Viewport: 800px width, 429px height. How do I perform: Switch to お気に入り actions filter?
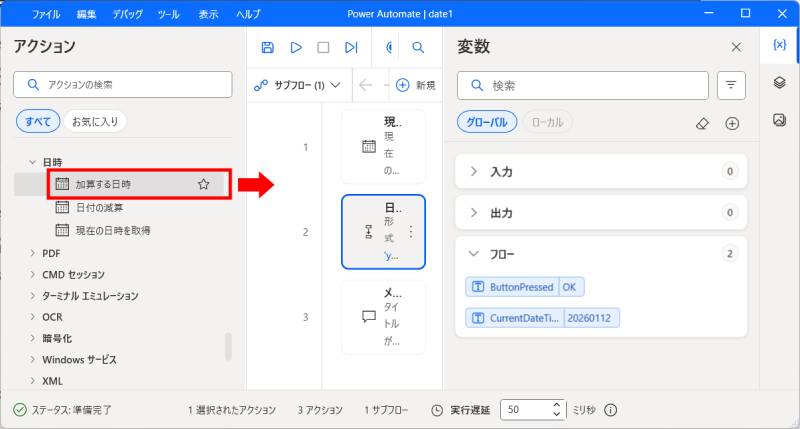tap(95, 121)
